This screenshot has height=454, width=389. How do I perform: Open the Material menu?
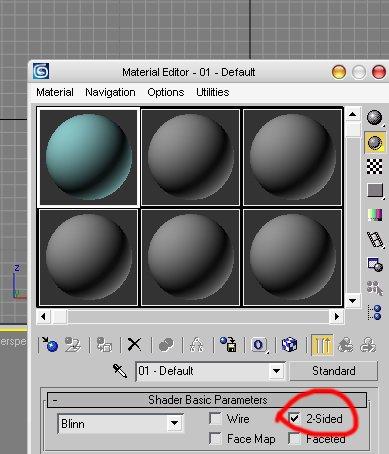coord(55,92)
